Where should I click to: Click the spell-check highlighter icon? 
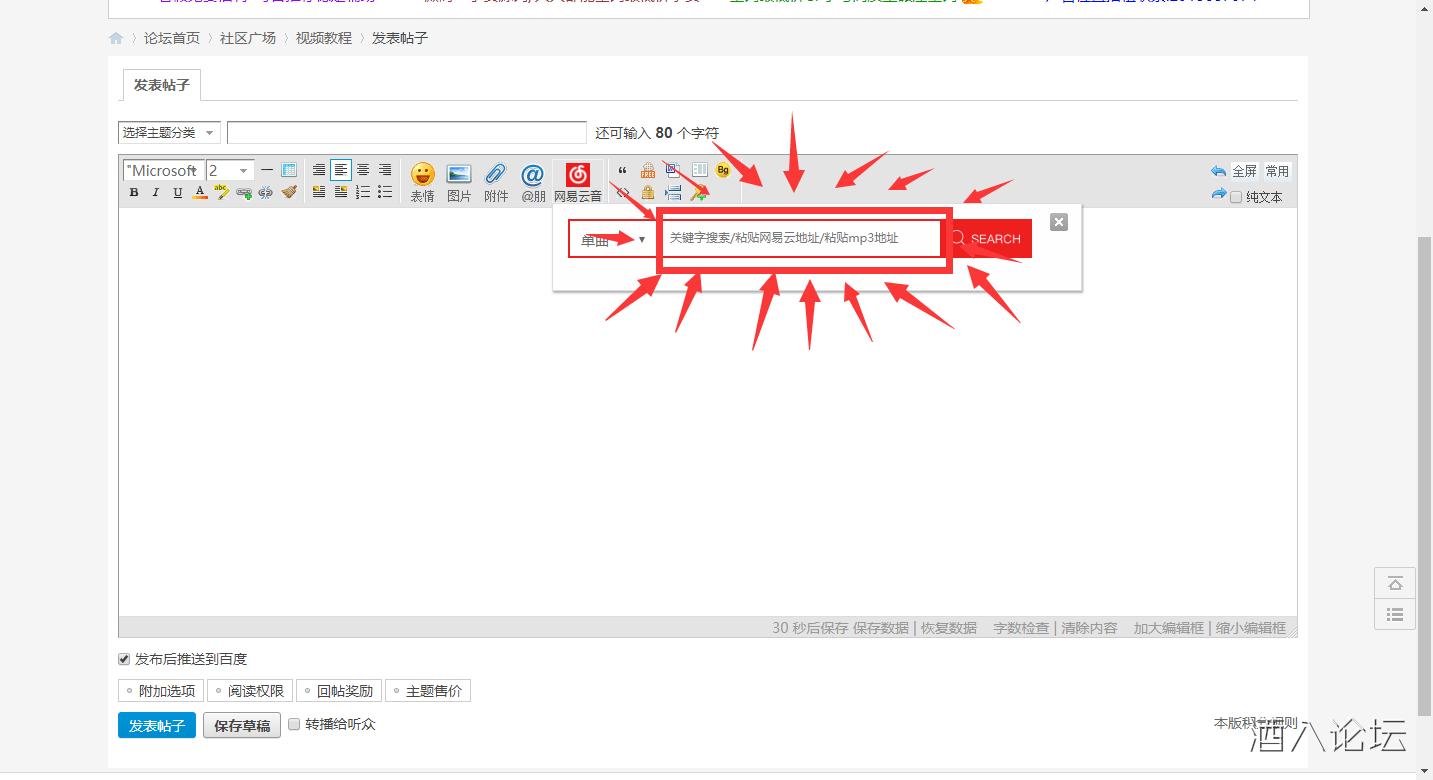(222, 192)
